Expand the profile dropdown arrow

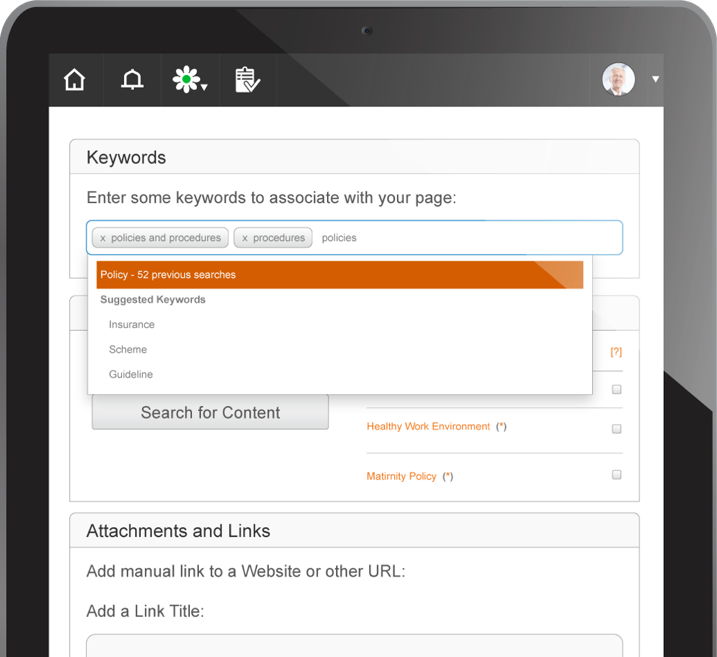[x=655, y=80]
